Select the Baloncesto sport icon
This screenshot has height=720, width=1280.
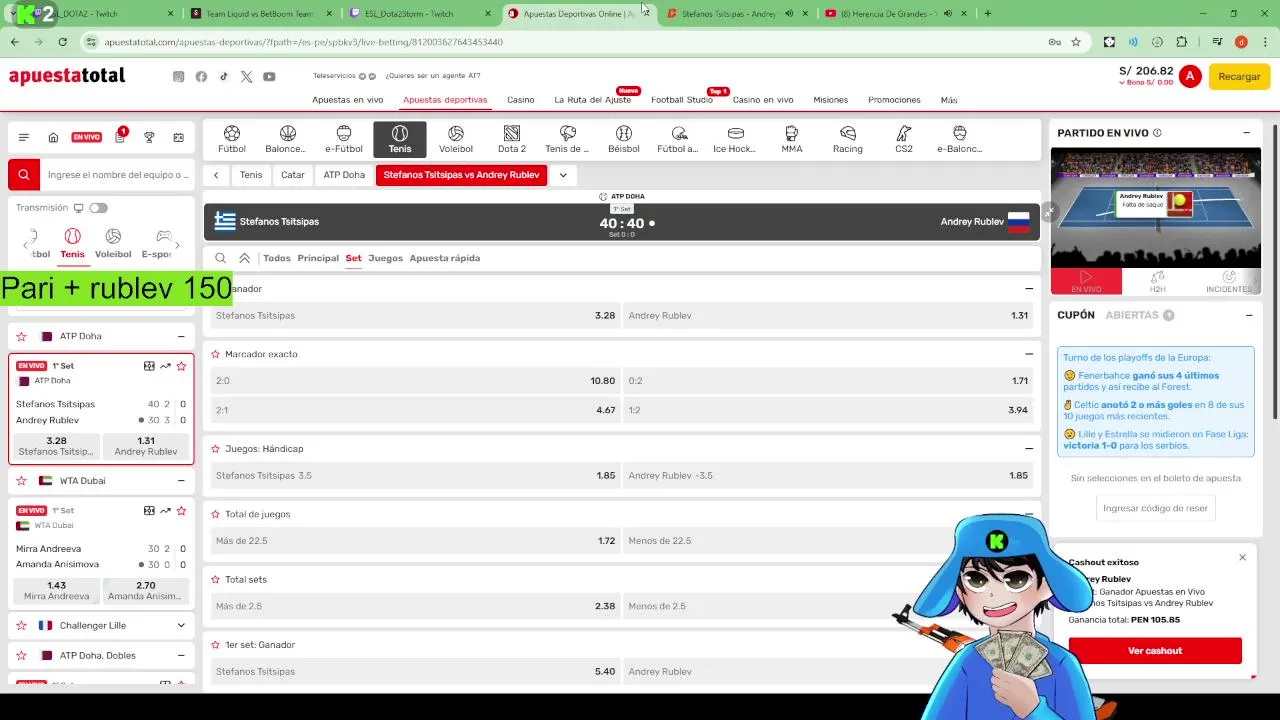287,139
